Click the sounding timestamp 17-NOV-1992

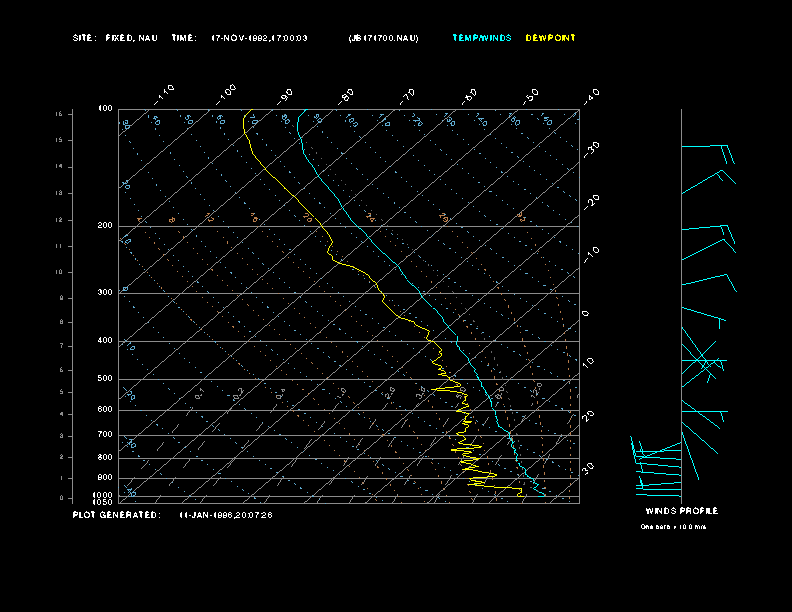[259, 38]
